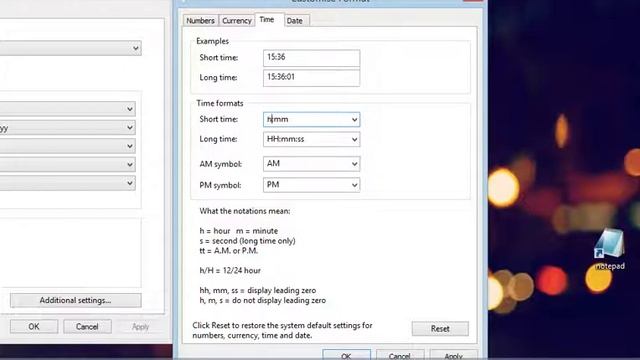Viewport: 640px width, 360px height.
Task: Click the Long time example showing 15:36:01
Action: pyautogui.click(x=311, y=78)
